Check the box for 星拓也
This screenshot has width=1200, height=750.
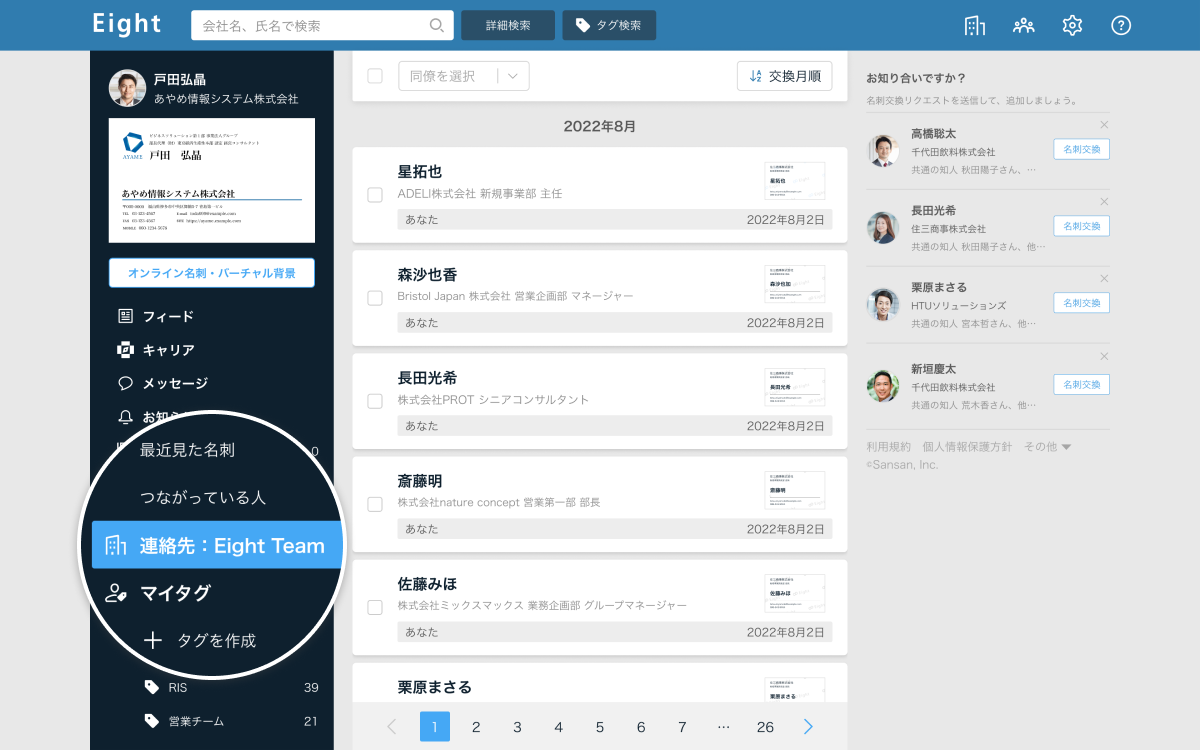(375, 195)
